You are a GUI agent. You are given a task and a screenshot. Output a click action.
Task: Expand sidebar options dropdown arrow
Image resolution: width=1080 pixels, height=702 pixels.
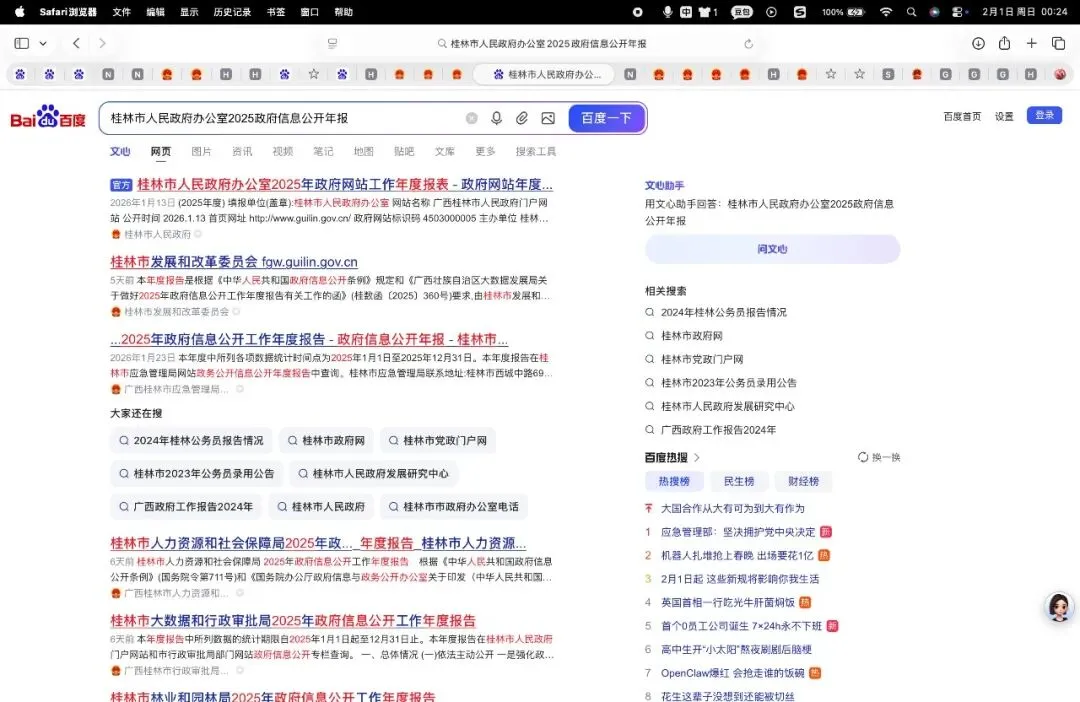[43, 43]
